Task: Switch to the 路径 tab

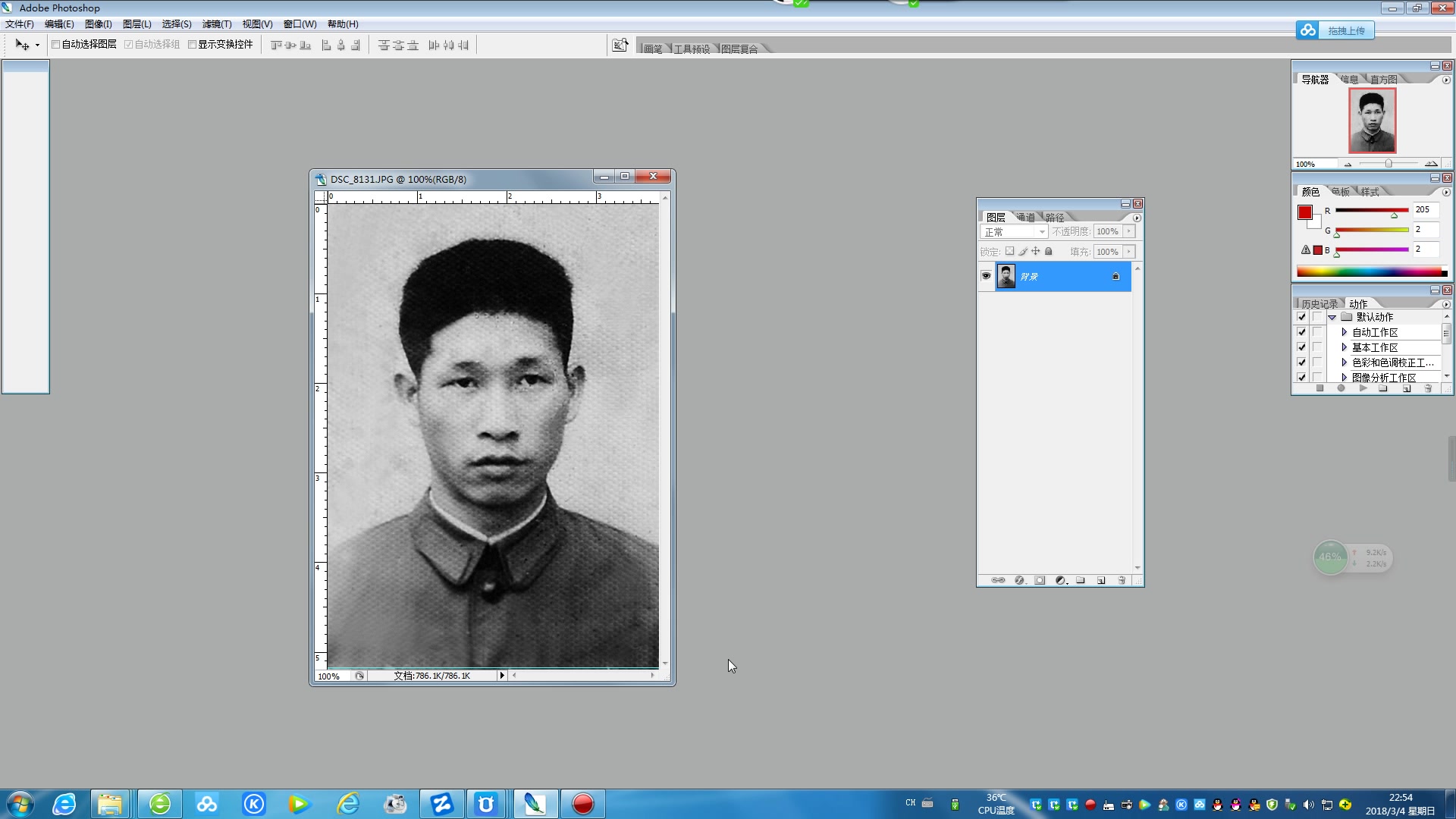Action: (x=1055, y=218)
